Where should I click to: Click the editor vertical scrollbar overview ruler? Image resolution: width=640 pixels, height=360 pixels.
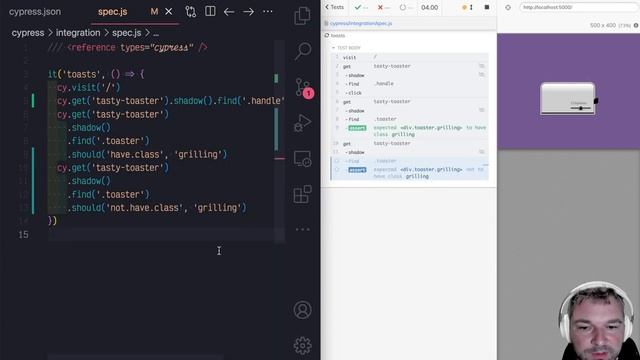coord(279,141)
